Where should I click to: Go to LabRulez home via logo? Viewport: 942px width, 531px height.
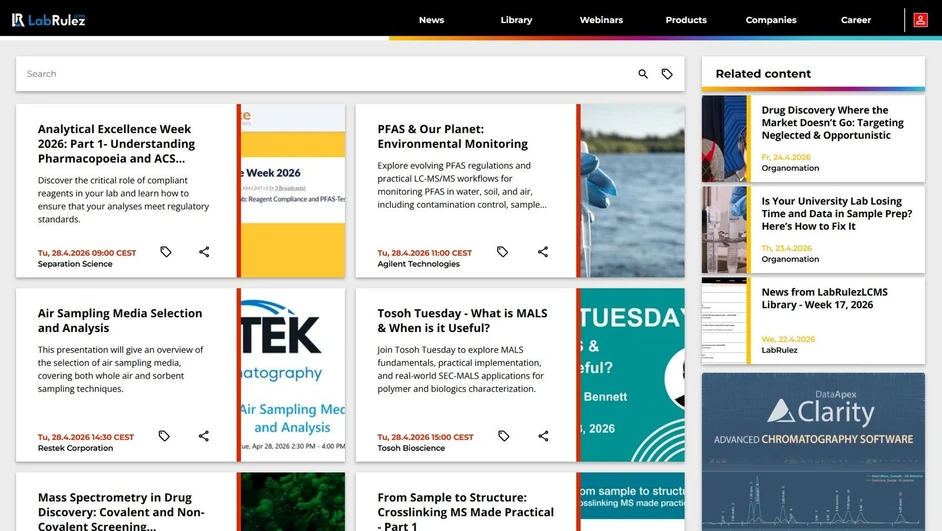pyautogui.click(x=48, y=20)
